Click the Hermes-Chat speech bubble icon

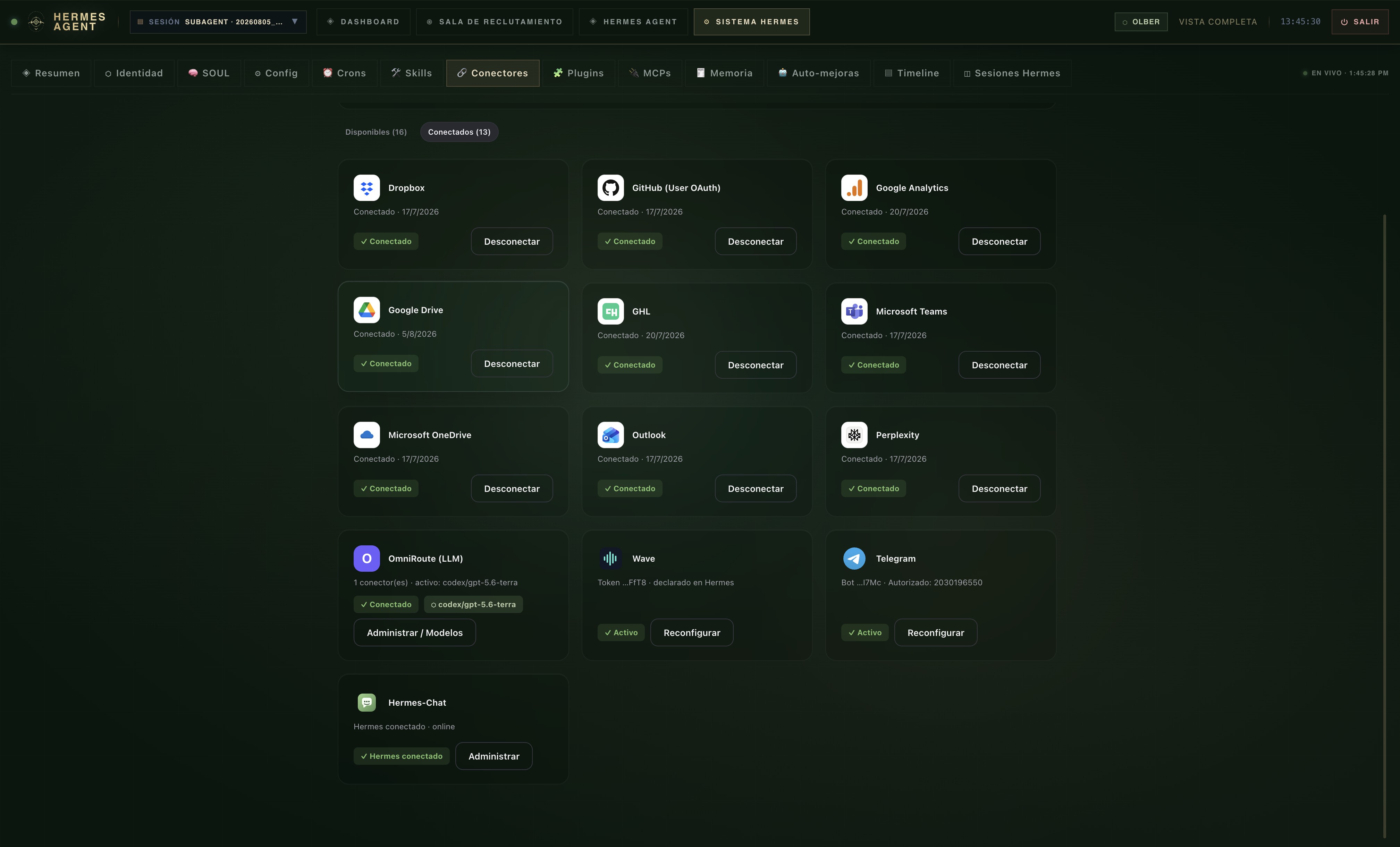[x=366, y=703]
